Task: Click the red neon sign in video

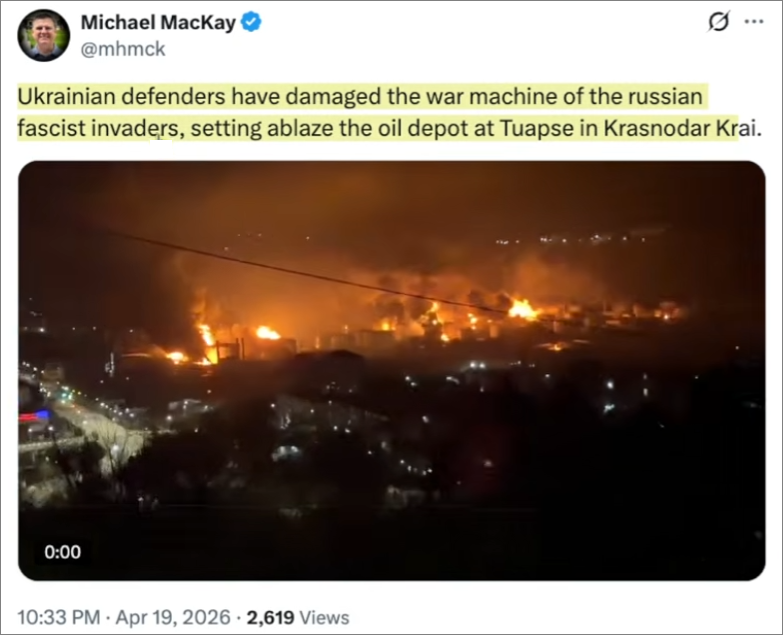Action: pos(34,416)
